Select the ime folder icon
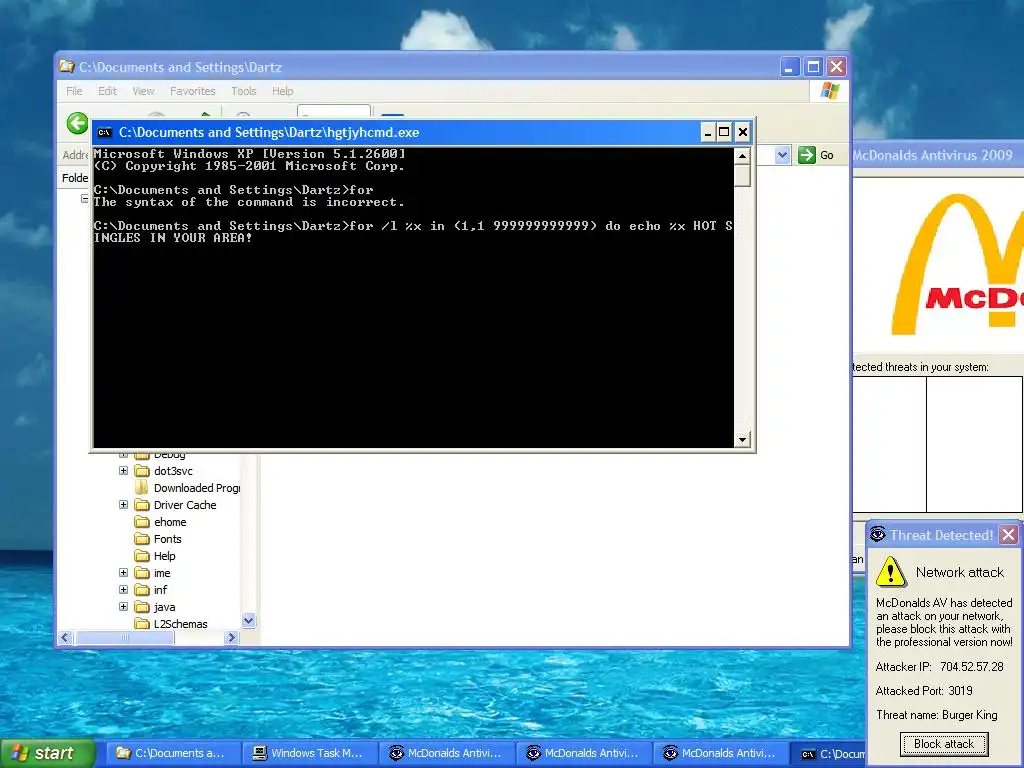The width and height of the screenshot is (1024, 768). (142, 573)
